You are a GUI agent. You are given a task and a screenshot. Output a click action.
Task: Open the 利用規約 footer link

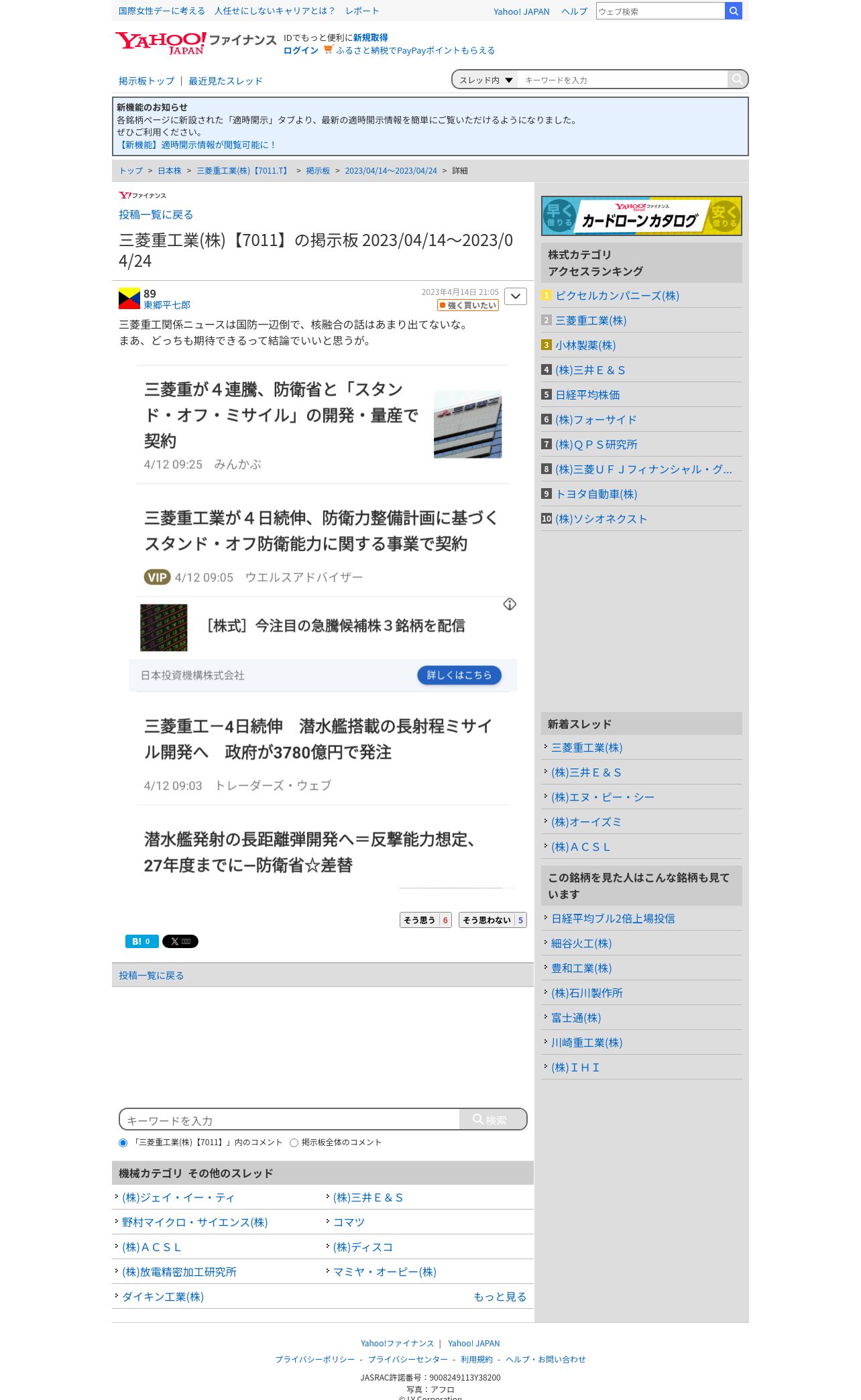tap(477, 1359)
